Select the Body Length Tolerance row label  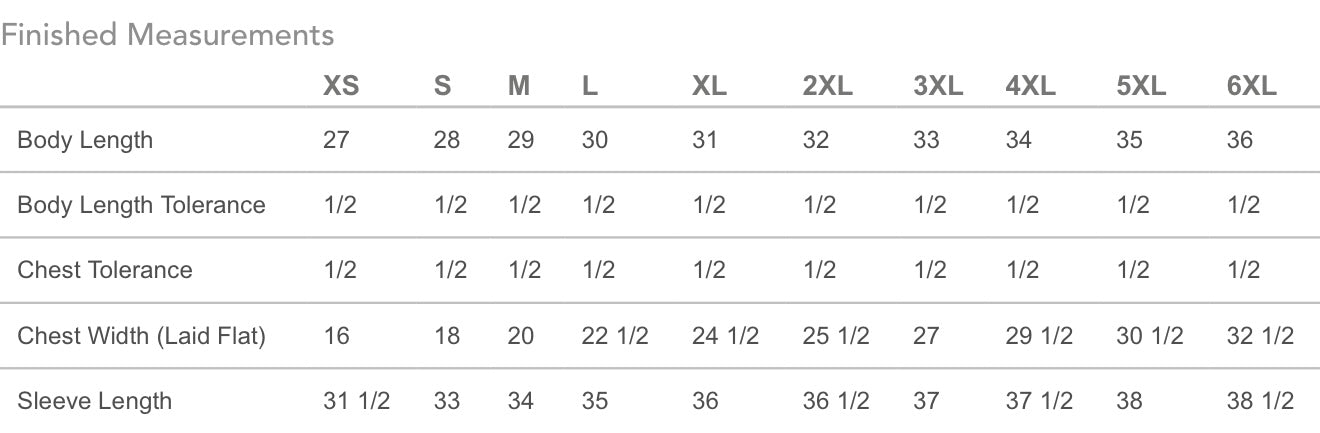tap(141, 205)
